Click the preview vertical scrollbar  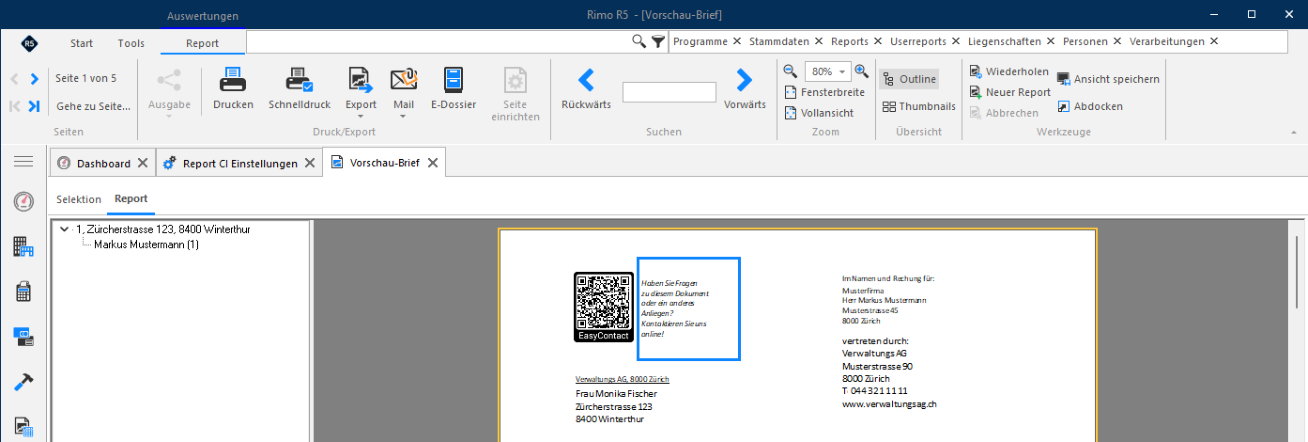coord(1299,272)
